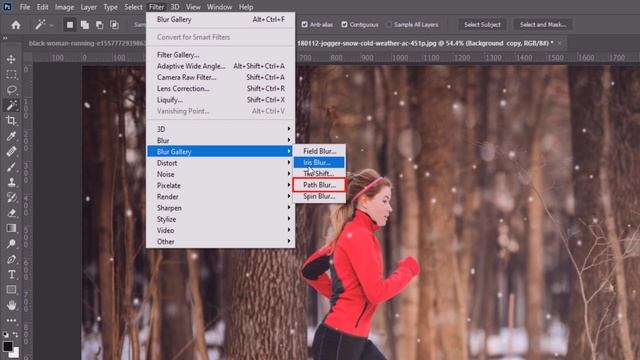
Task: Open Camera Raw Filter entry
Action: click(220, 77)
